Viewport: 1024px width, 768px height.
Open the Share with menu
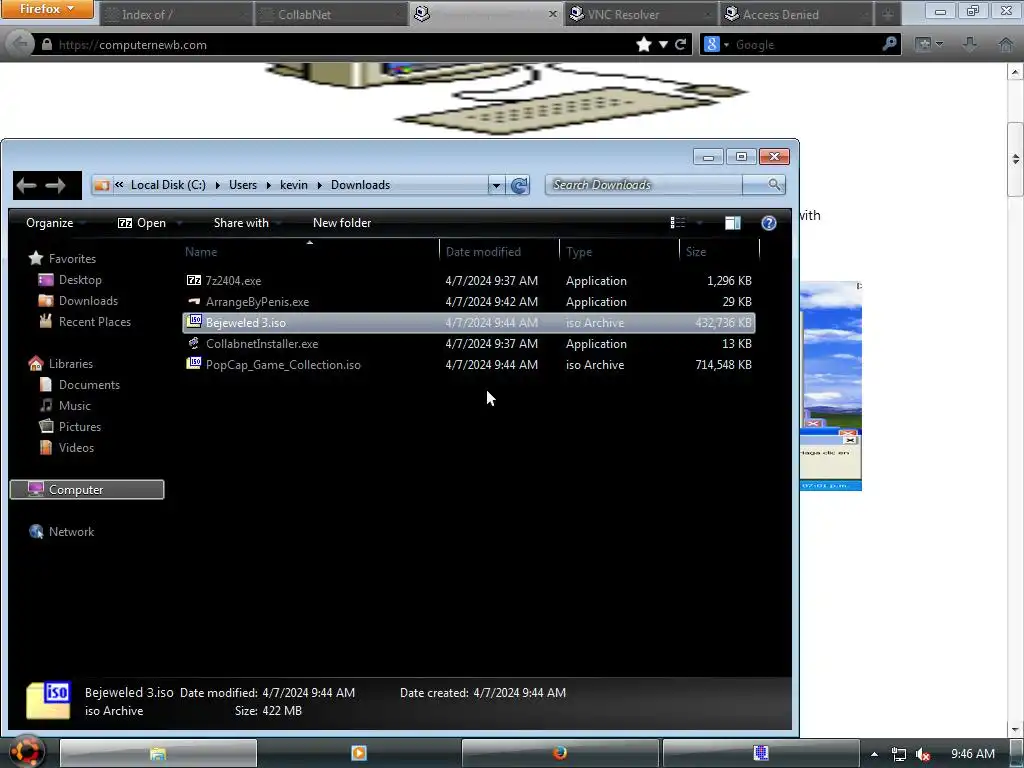[x=241, y=223]
